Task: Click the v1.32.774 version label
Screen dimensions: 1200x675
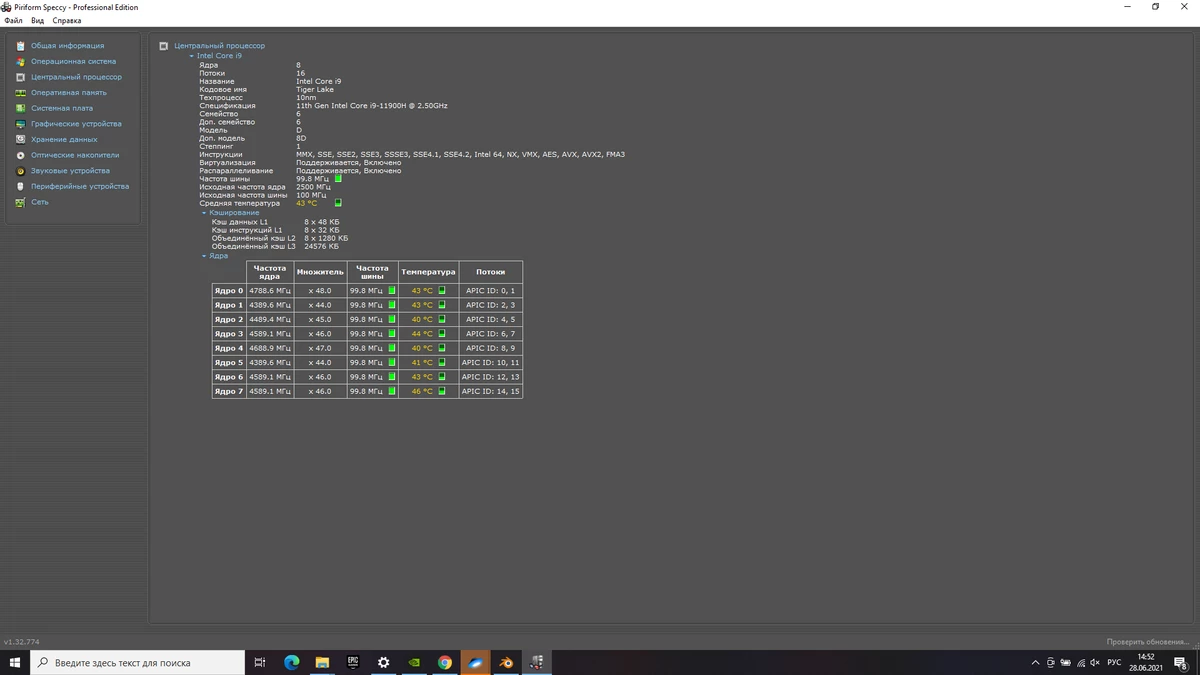Action: click(x=21, y=642)
